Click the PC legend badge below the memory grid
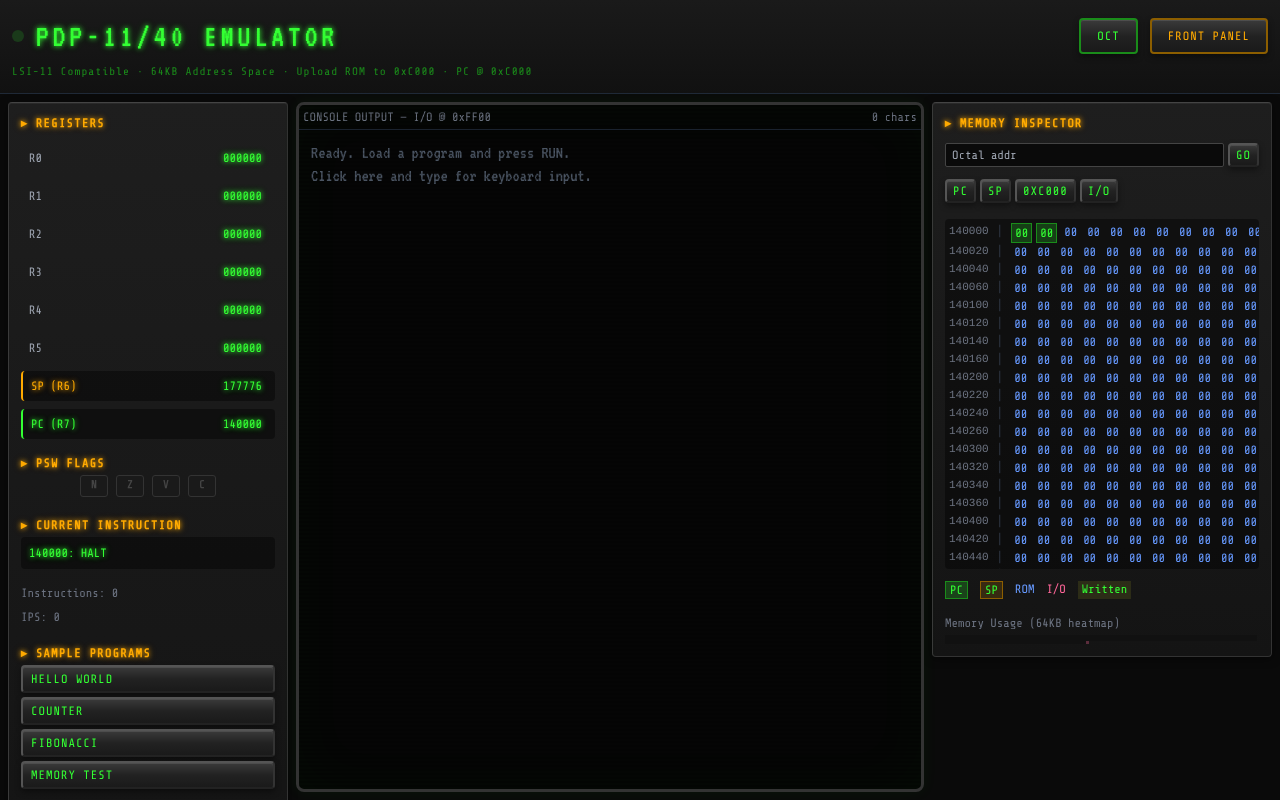The width and height of the screenshot is (1280, 800). tap(956, 590)
